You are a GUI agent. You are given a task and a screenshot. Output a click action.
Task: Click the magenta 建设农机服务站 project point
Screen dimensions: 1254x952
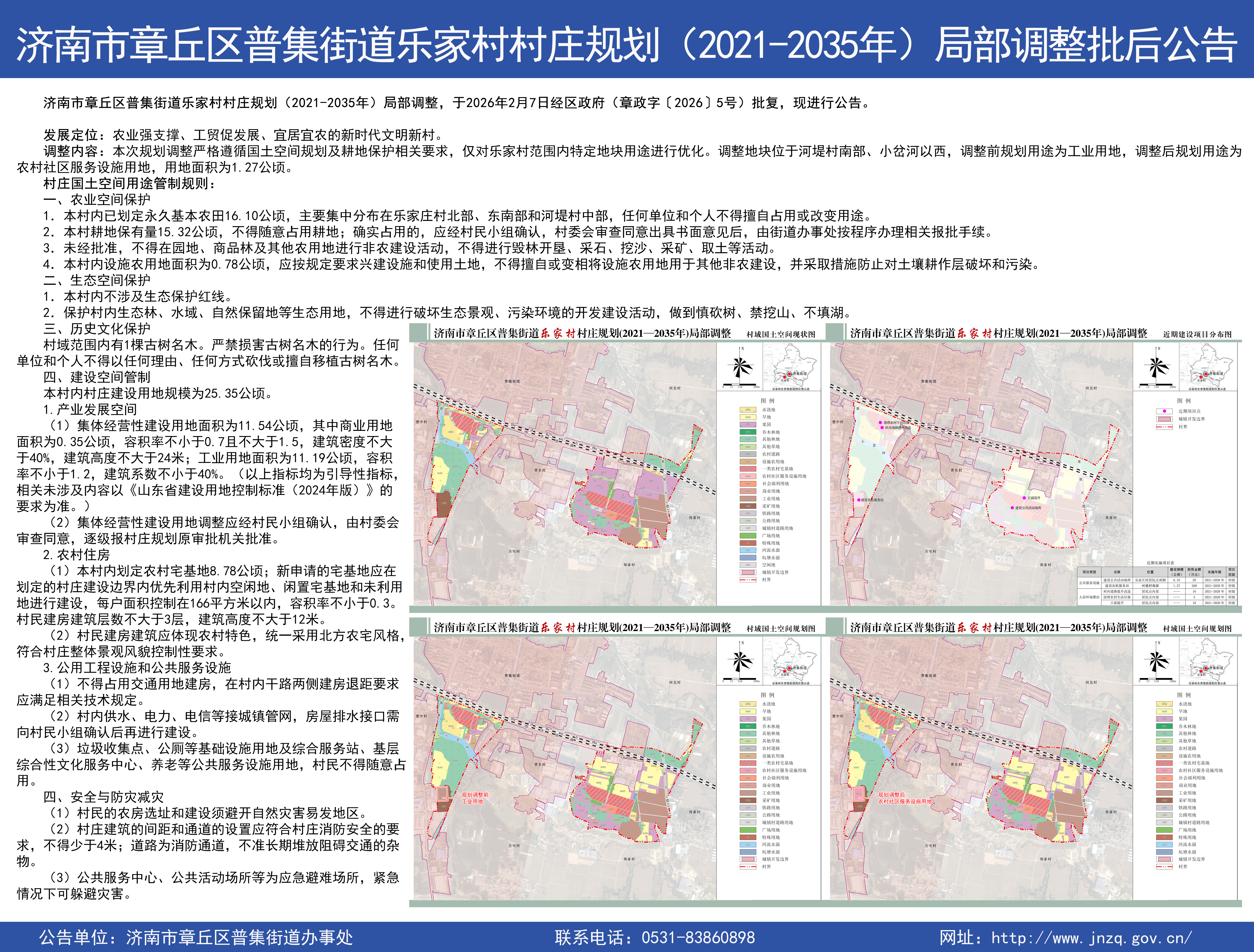coord(859,500)
